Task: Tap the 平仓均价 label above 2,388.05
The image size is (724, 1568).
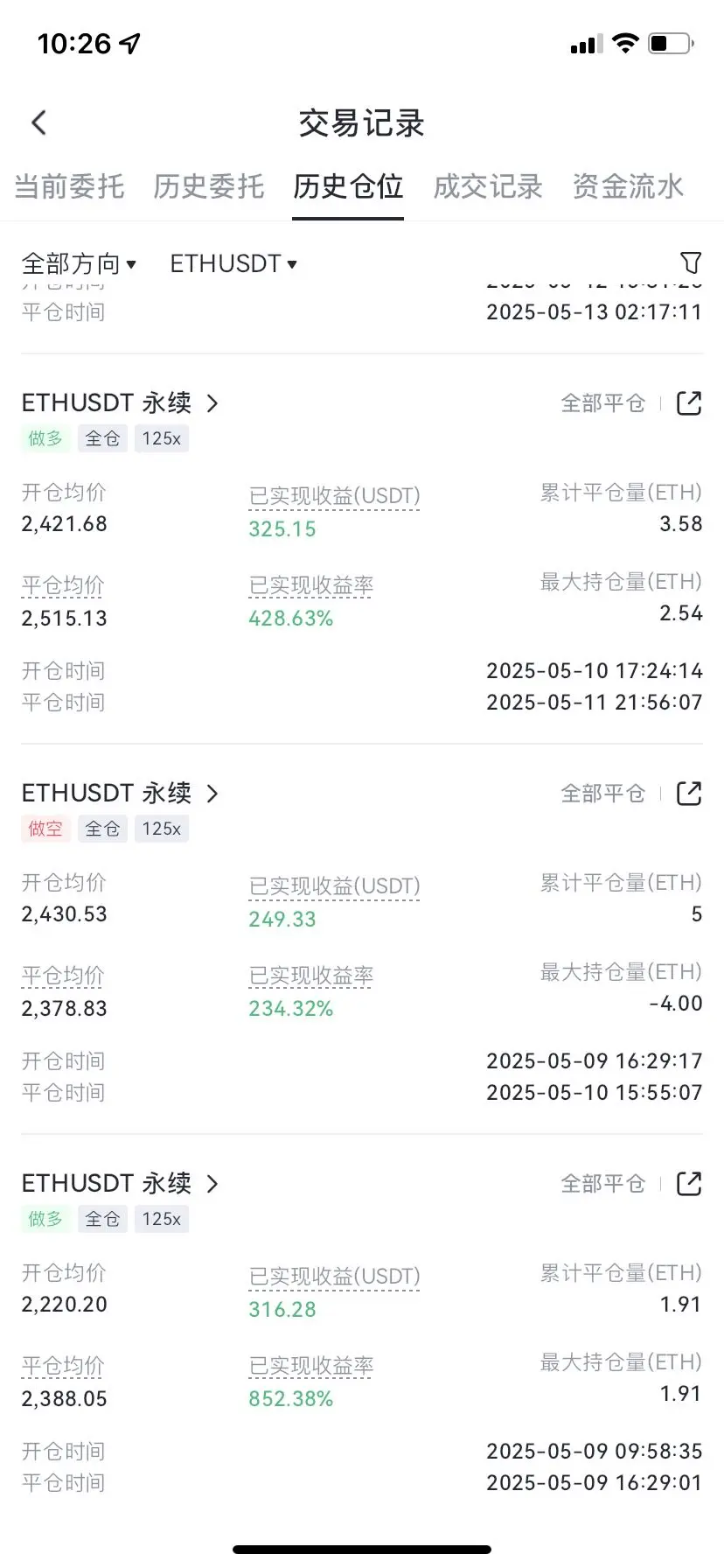Action: tap(63, 1366)
